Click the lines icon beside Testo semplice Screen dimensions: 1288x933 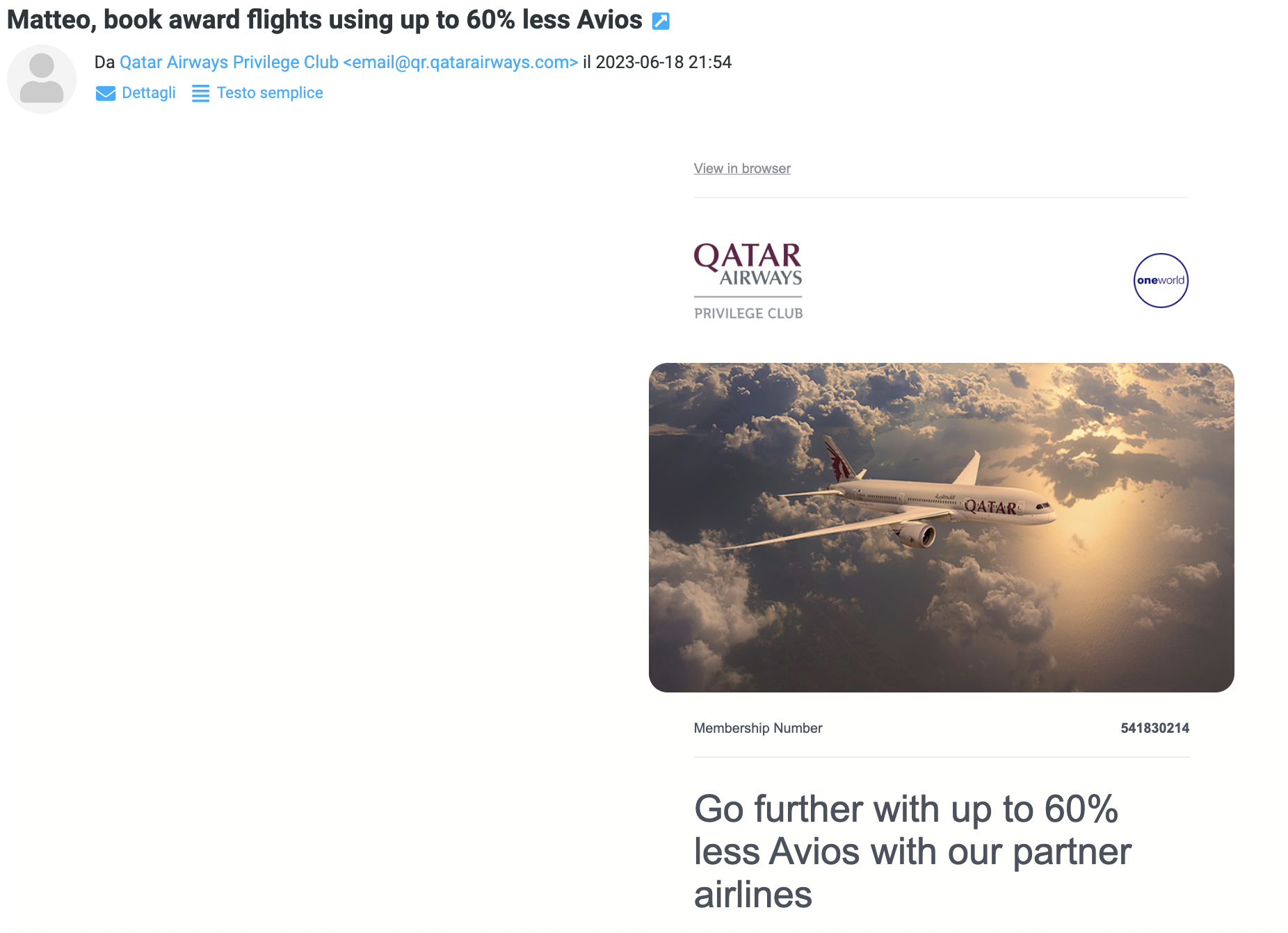tap(200, 93)
